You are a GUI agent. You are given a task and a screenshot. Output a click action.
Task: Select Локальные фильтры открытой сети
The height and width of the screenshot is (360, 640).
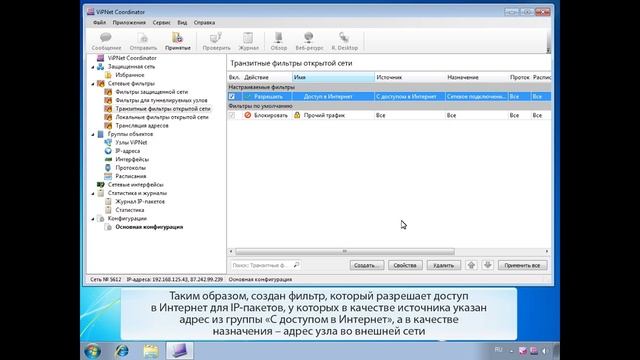[x=162, y=117]
